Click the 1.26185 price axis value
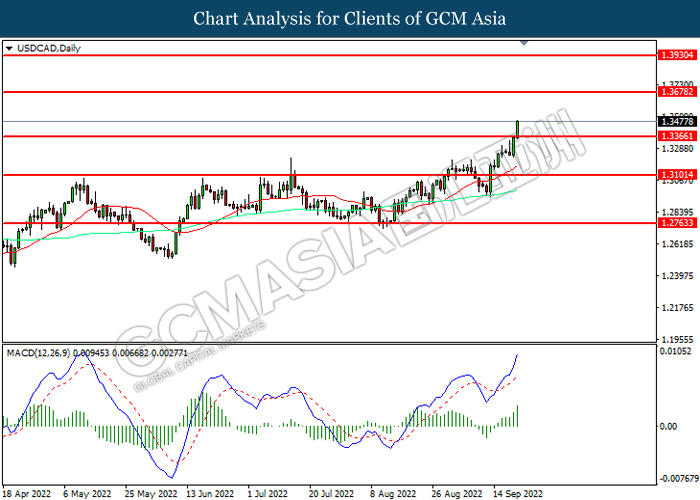 point(678,244)
